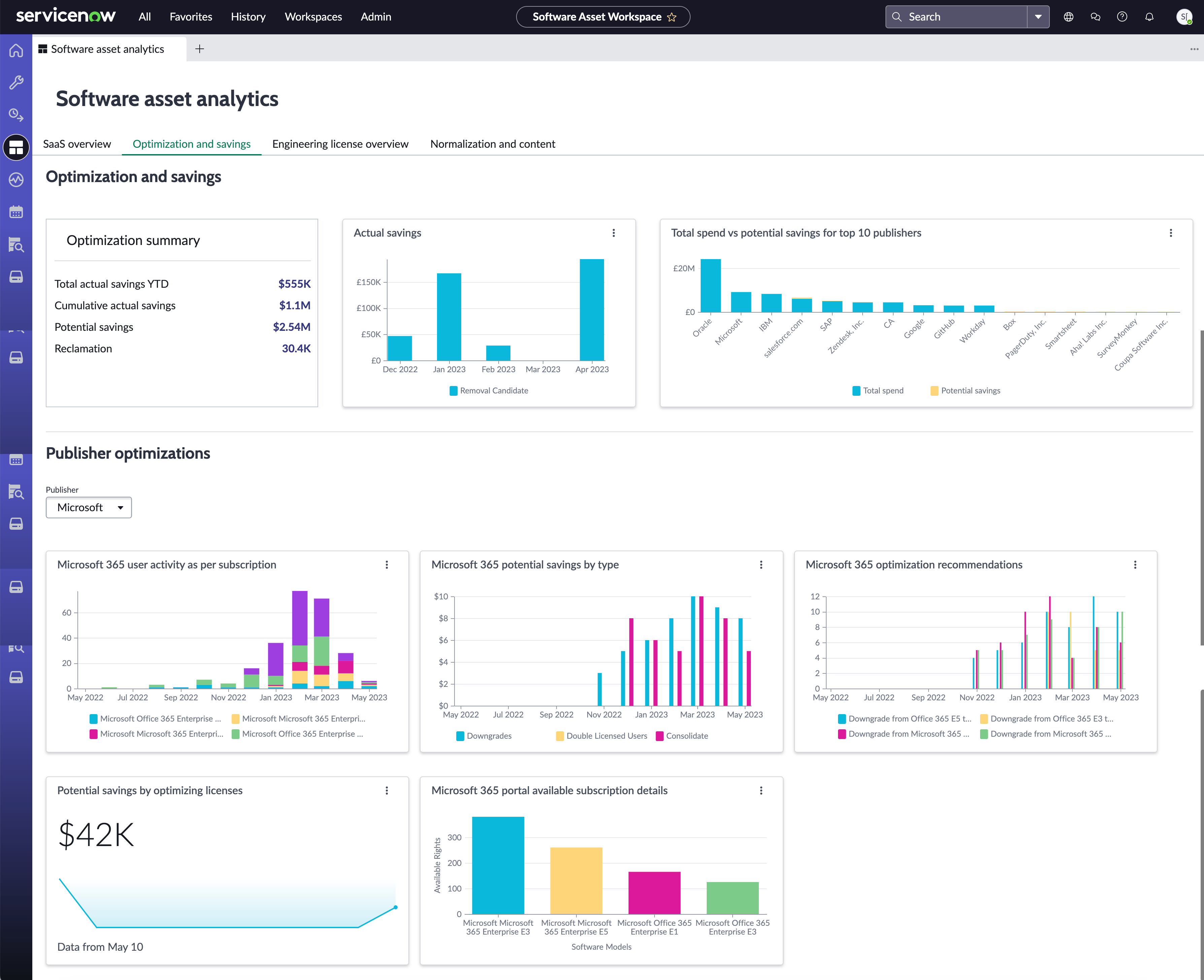
Task: Select the Optimization and savings tab
Action: (192, 144)
